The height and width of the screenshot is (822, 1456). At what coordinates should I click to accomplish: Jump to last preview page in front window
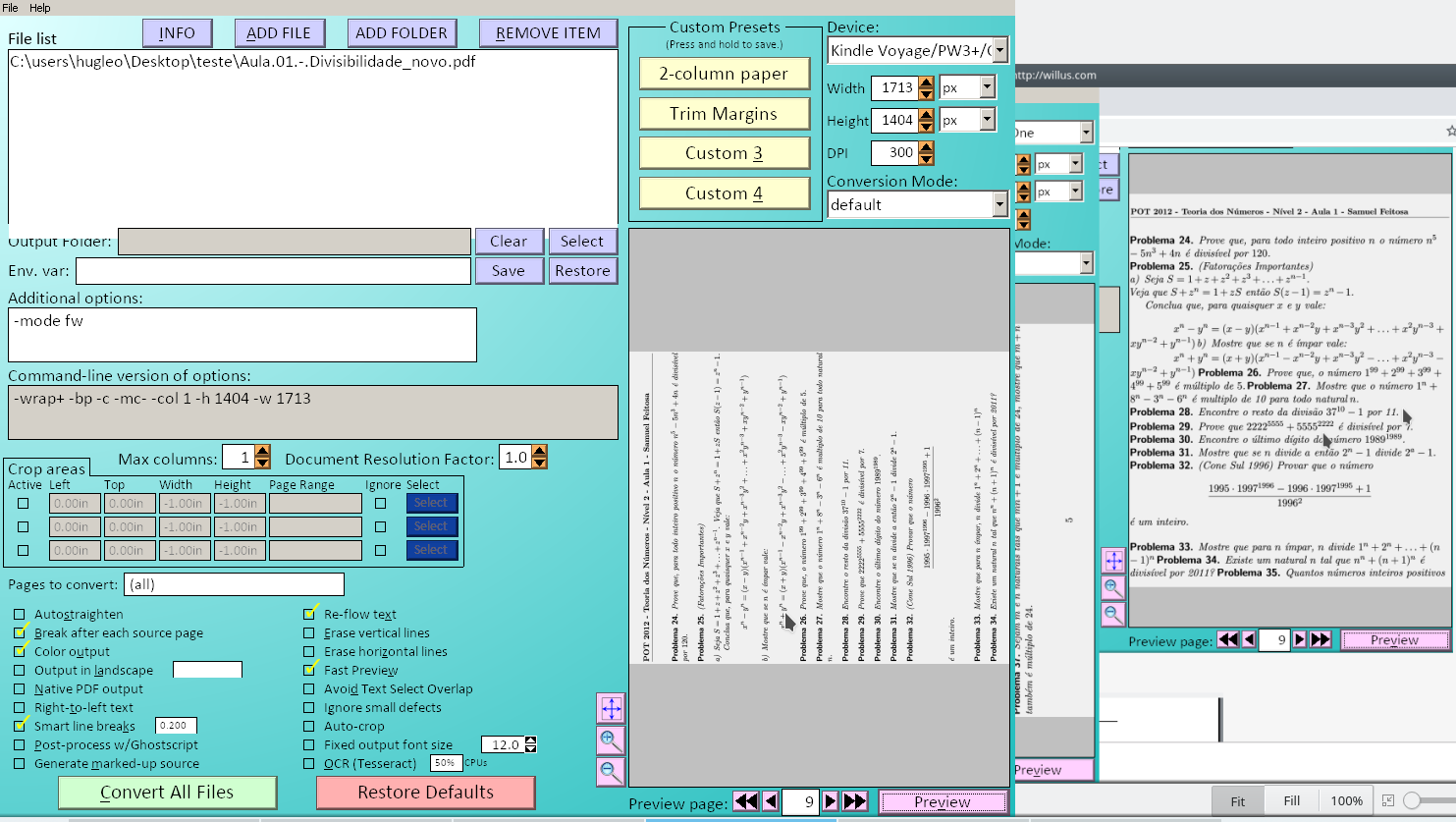tap(855, 801)
